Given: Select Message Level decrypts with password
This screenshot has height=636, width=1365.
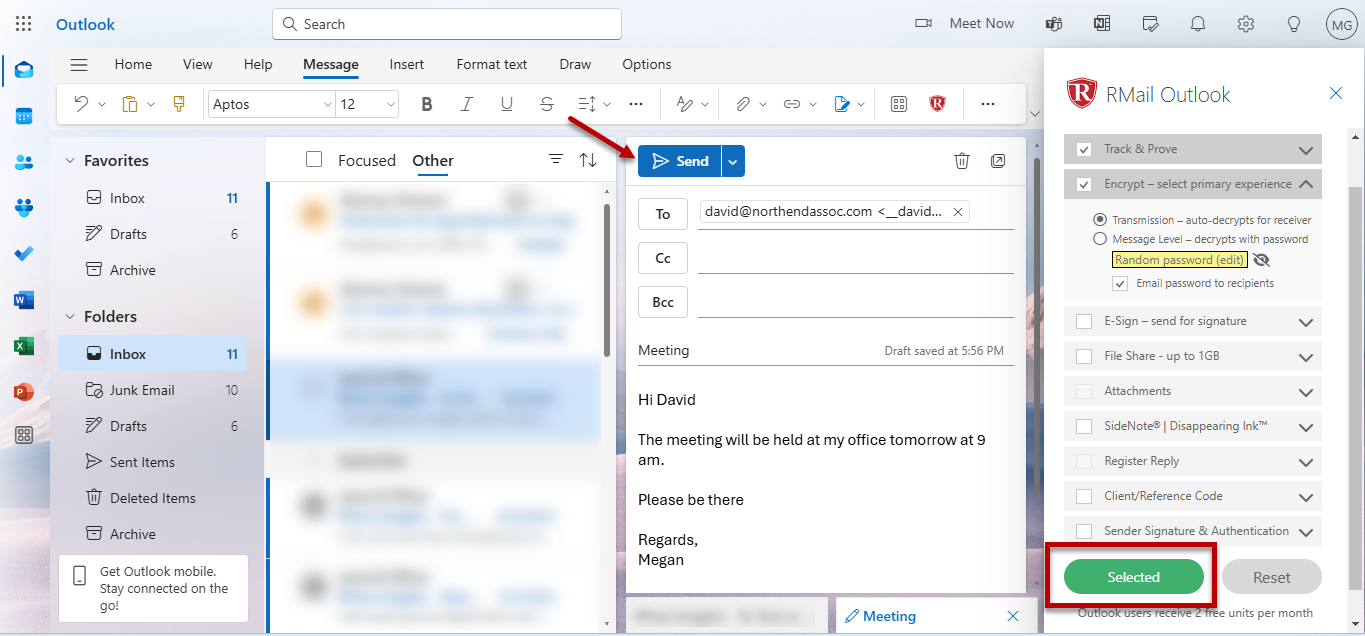Looking at the screenshot, I should click(1100, 239).
